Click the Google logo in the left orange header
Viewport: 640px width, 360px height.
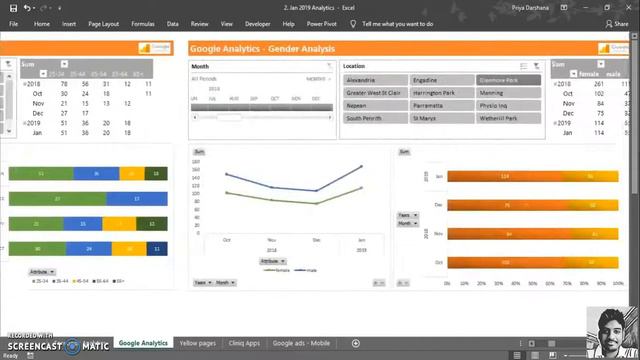pyautogui.click(x=154, y=48)
